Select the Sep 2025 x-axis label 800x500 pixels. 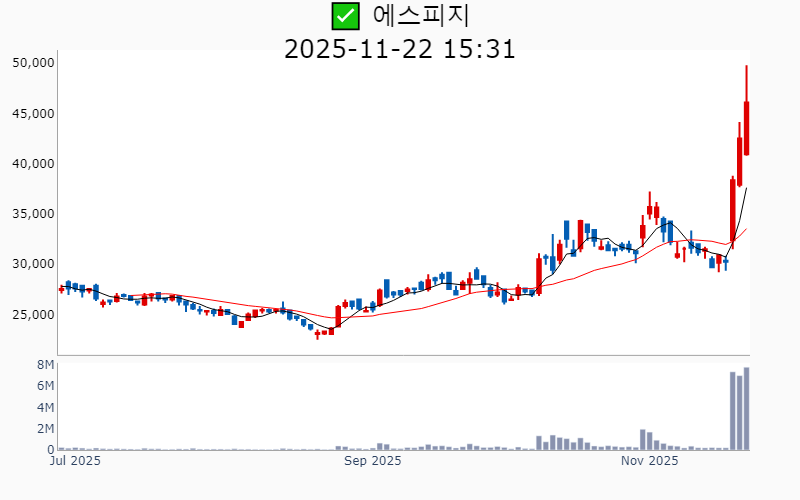tap(372, 461)
